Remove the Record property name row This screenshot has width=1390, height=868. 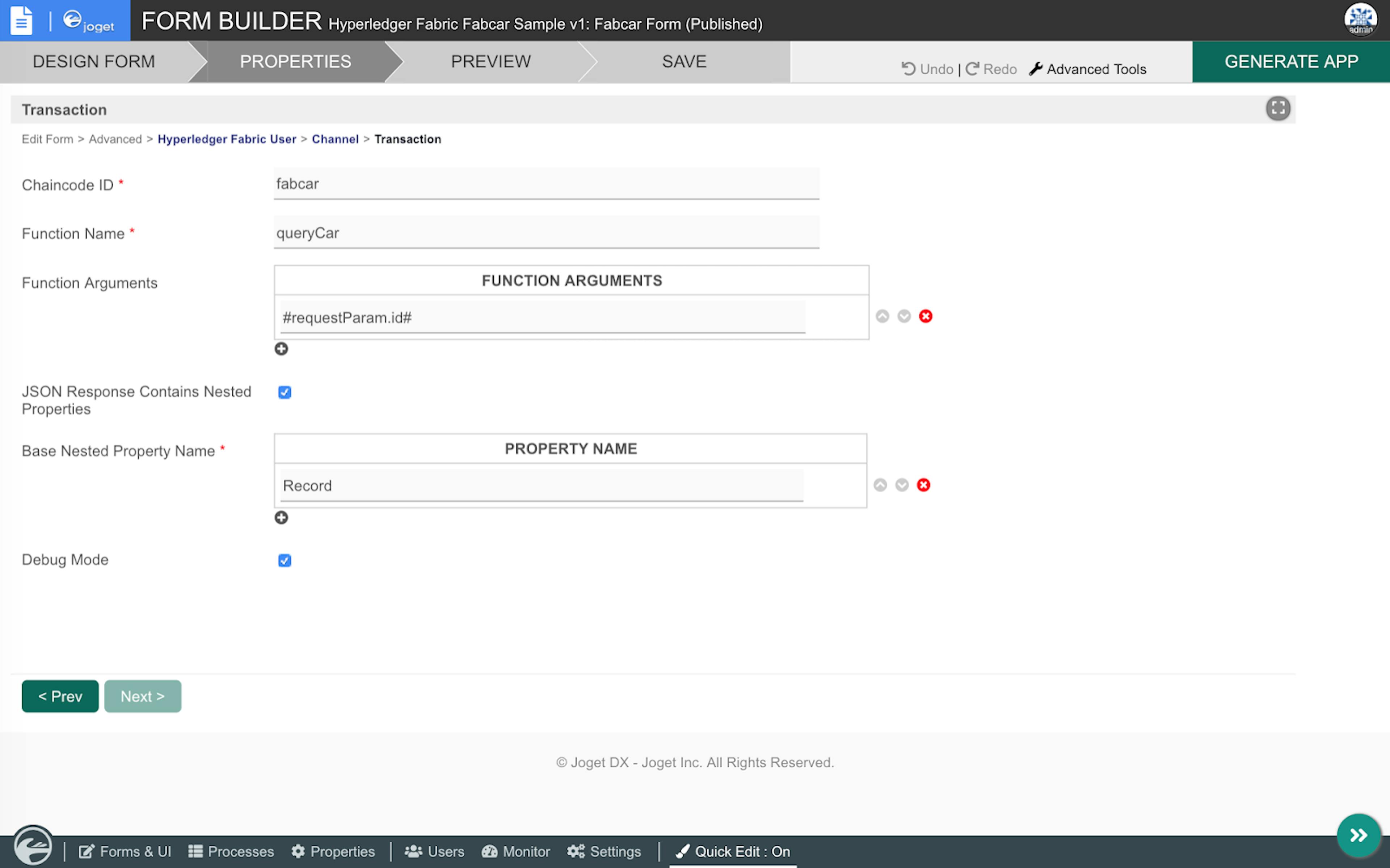tap(923, 485)
